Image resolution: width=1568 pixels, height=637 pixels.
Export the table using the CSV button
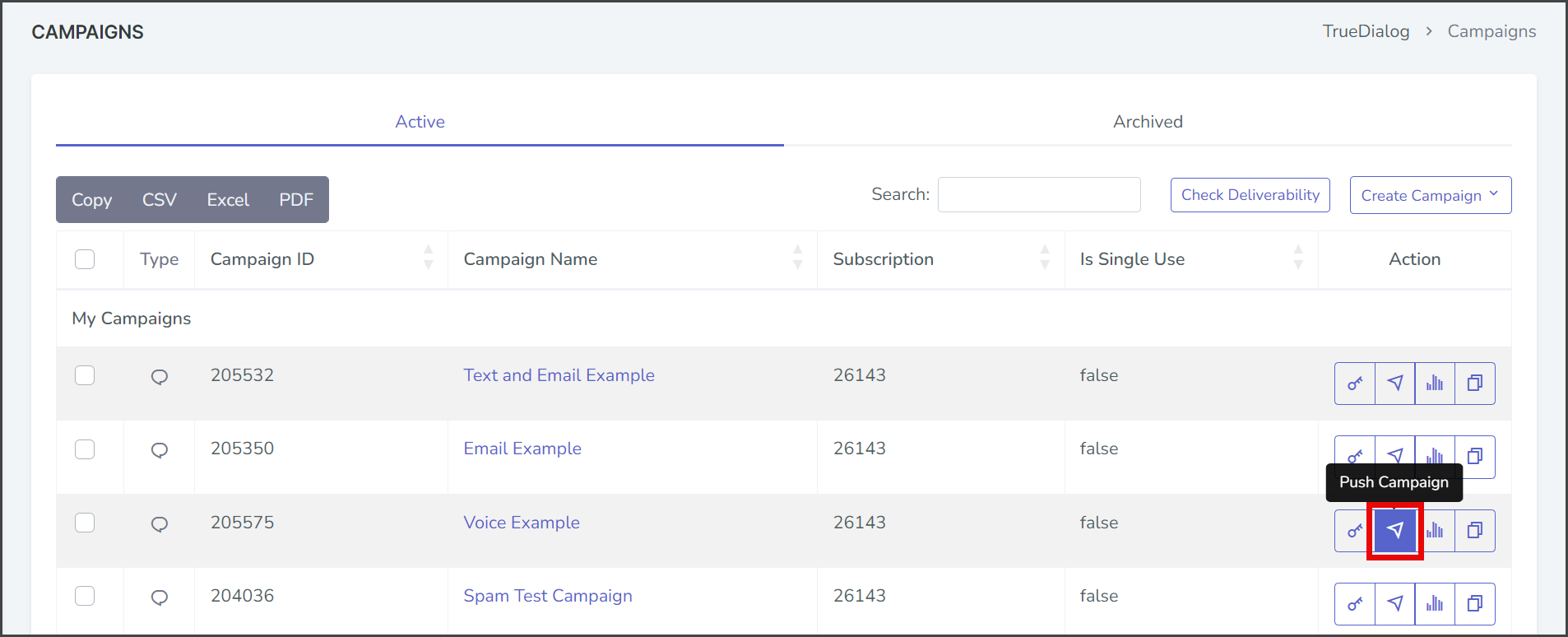[x=160, y=200]
